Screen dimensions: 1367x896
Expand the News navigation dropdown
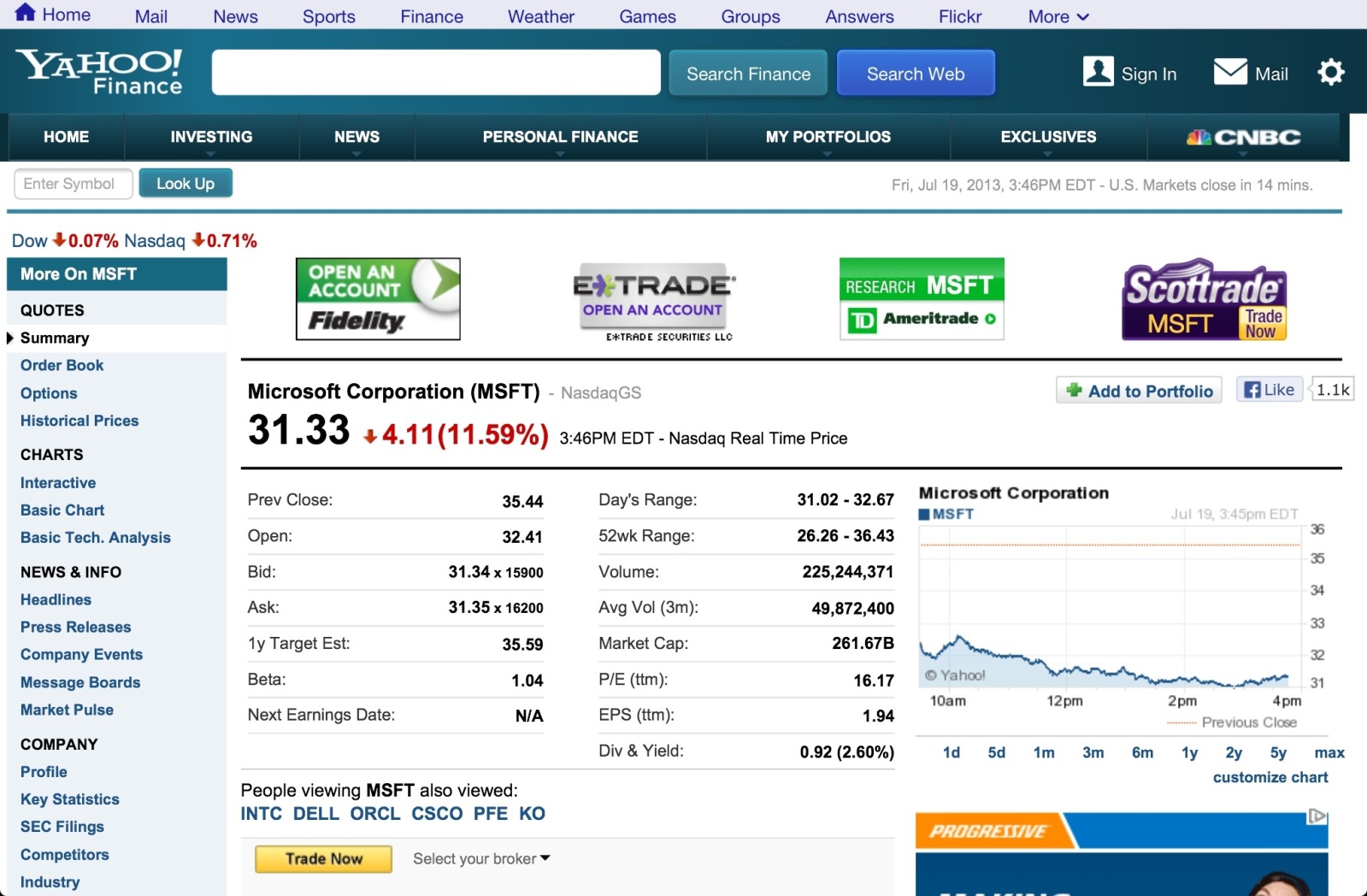[x=356, y=138]
